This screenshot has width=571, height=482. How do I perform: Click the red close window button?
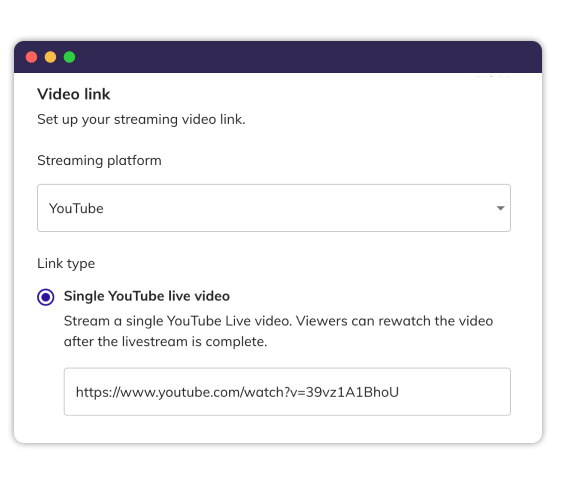coord(32,57)
